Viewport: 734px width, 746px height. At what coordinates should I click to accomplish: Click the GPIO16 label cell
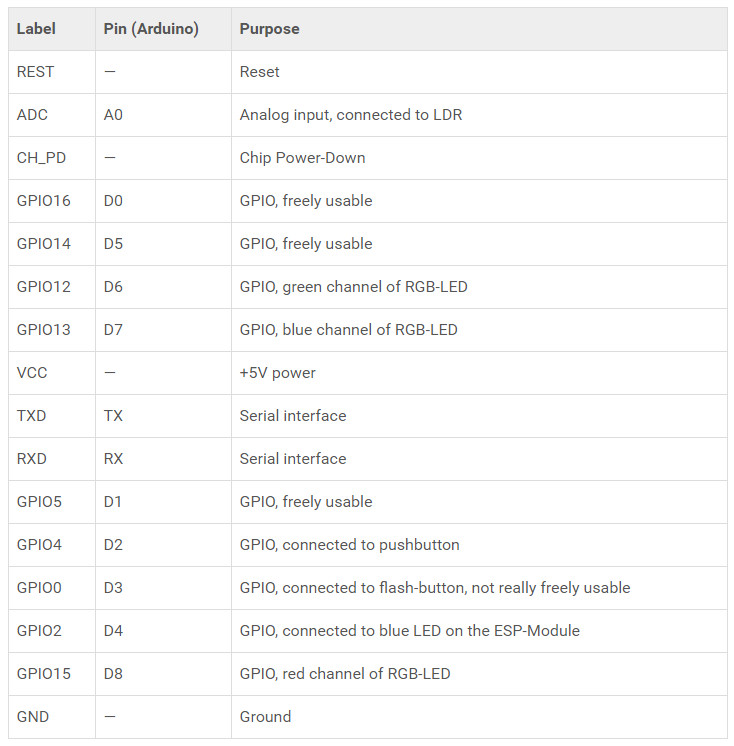[x=52, y=201]
